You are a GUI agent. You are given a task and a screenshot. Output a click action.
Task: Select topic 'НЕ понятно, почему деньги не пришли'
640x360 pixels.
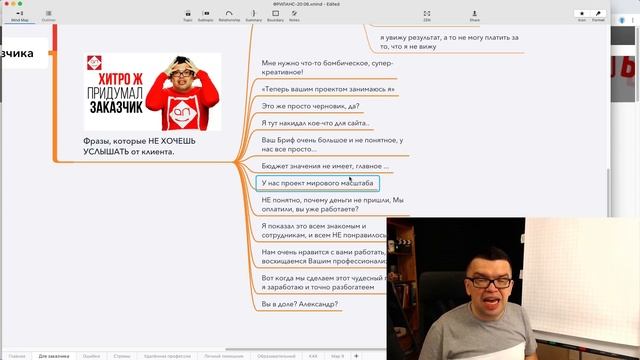click(333, 204)
